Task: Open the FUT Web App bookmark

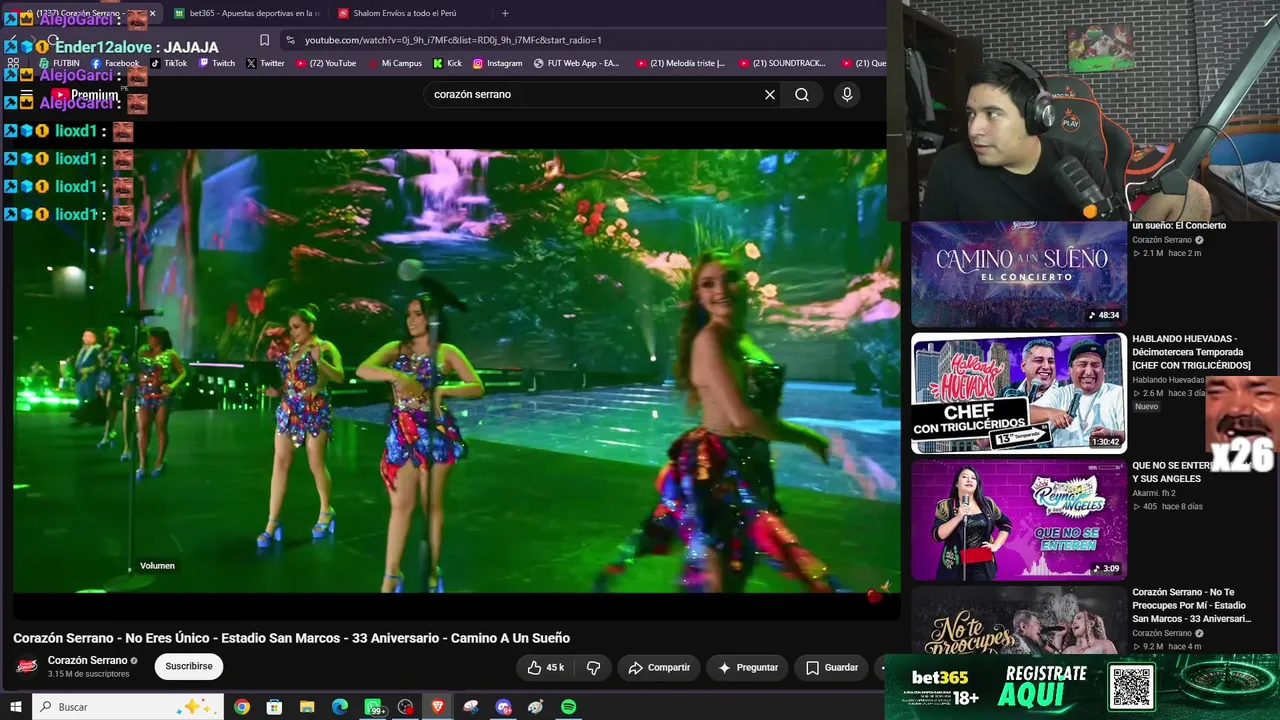Action: (x=577, y=63)
